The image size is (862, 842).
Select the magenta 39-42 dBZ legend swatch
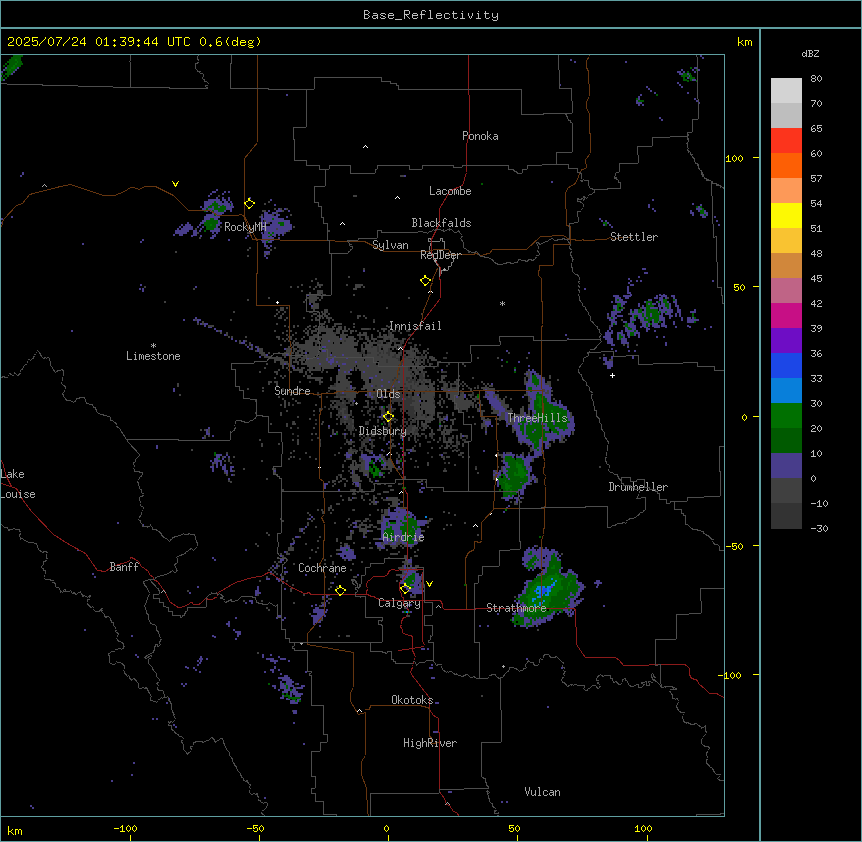click(x=786, y=315)
